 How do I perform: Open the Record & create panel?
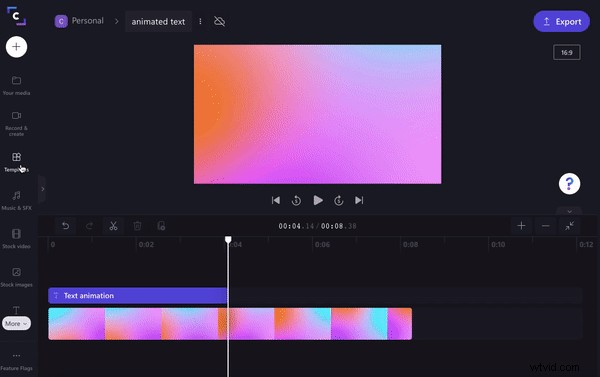click(16, 124)
